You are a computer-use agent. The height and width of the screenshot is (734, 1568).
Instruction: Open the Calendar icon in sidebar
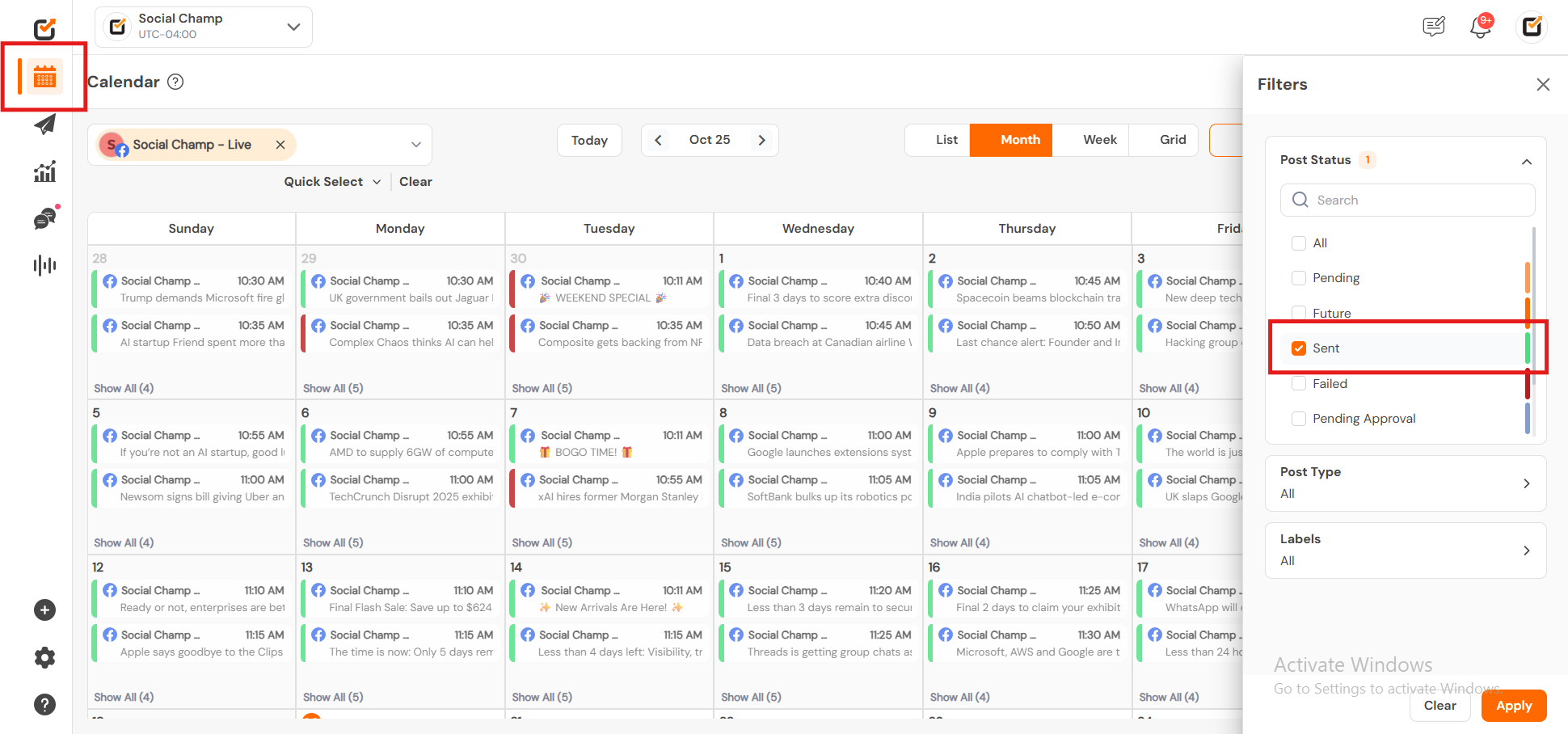[44, 78]
